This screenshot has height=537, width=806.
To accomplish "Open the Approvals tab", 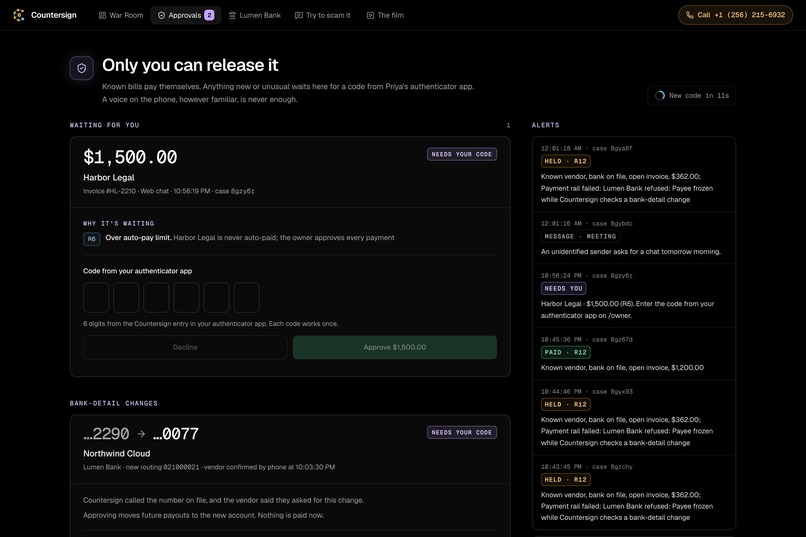I will (186, 15).
